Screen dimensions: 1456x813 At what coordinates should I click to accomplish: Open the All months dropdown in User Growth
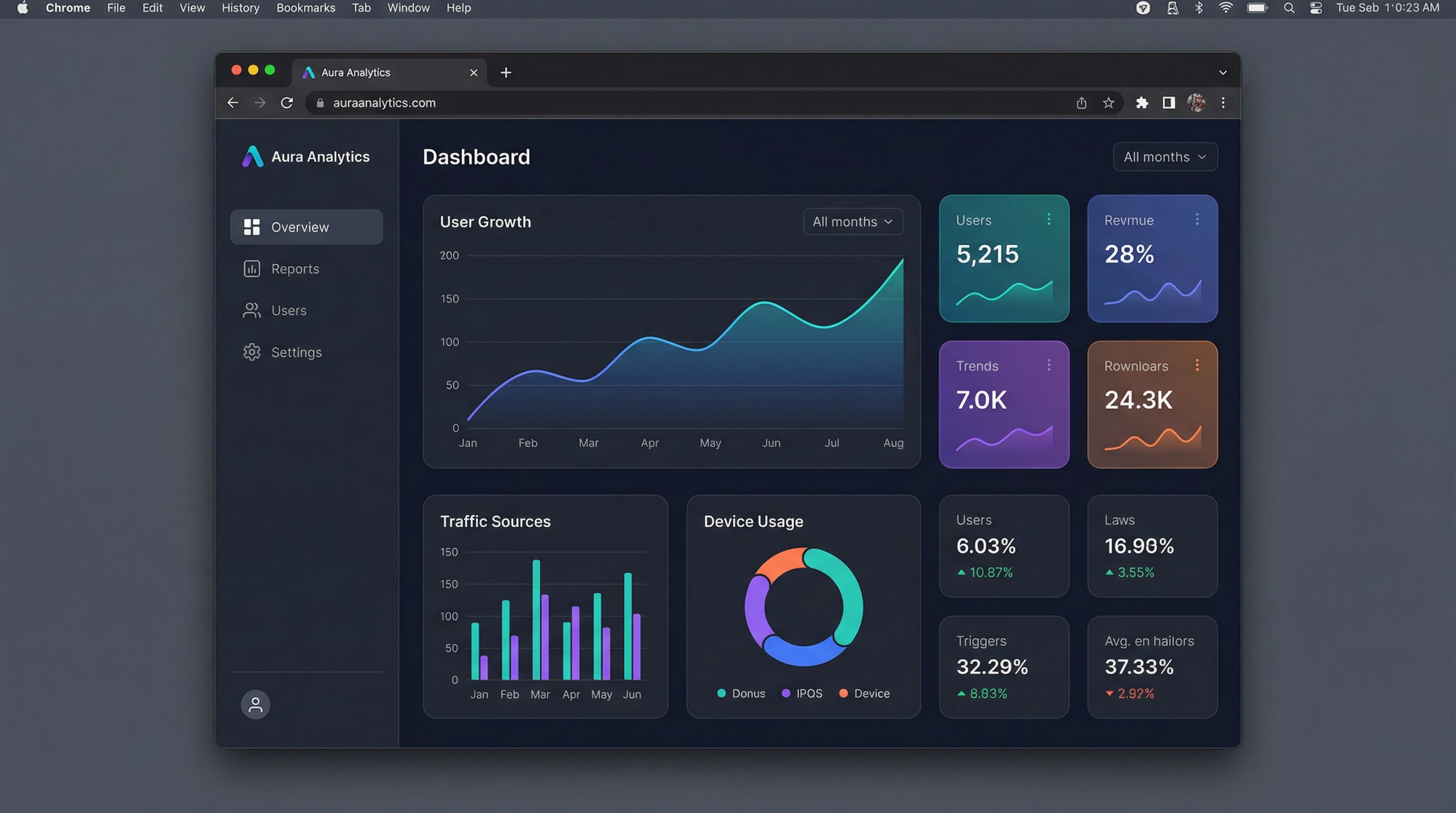pyautogui.click(x=852, y=222)
